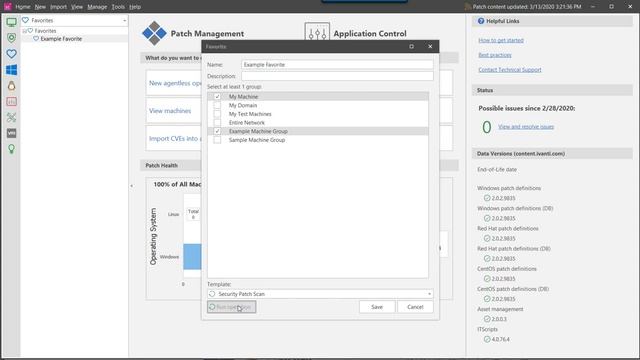Image resolution: width=640 pixels, height=360 pixels.
Task: Select the Linux penguin icon in sidebar
Action: pyautogui.click(x=11, y=86)
